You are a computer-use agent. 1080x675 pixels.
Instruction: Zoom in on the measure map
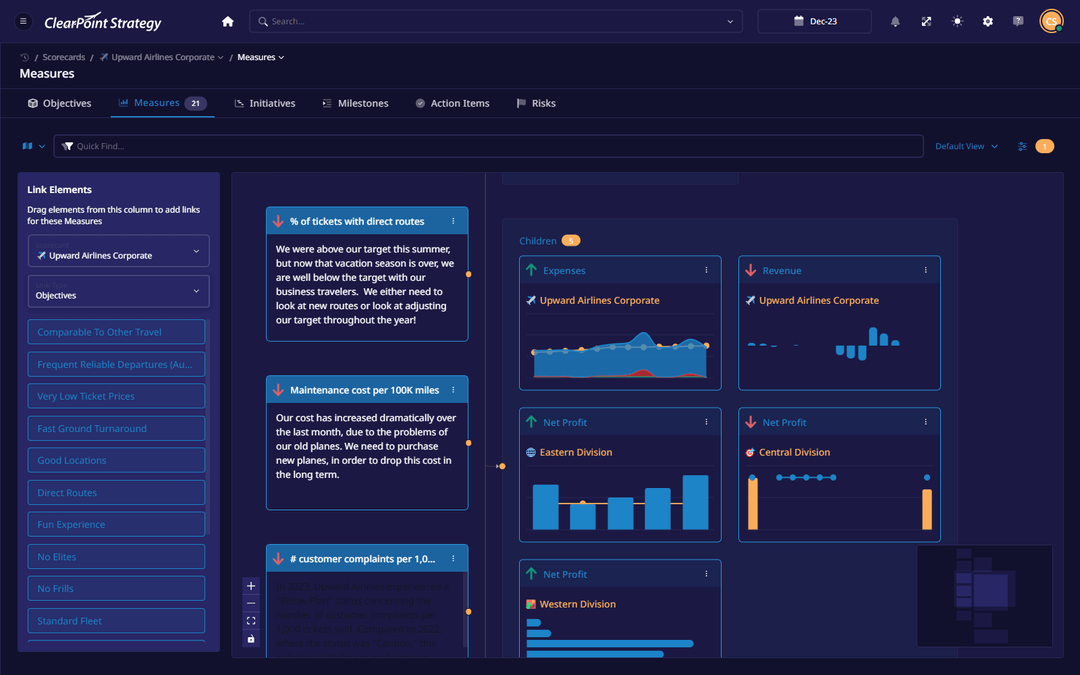pos(251,586)
